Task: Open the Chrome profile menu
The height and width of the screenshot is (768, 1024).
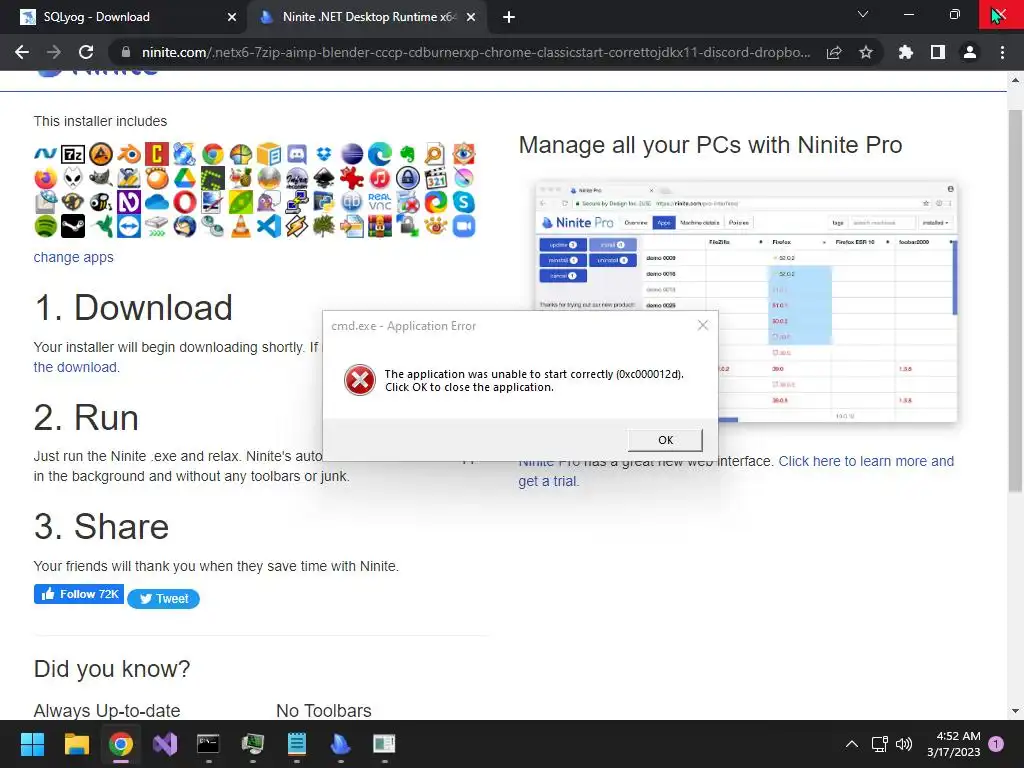Action: 970,52
